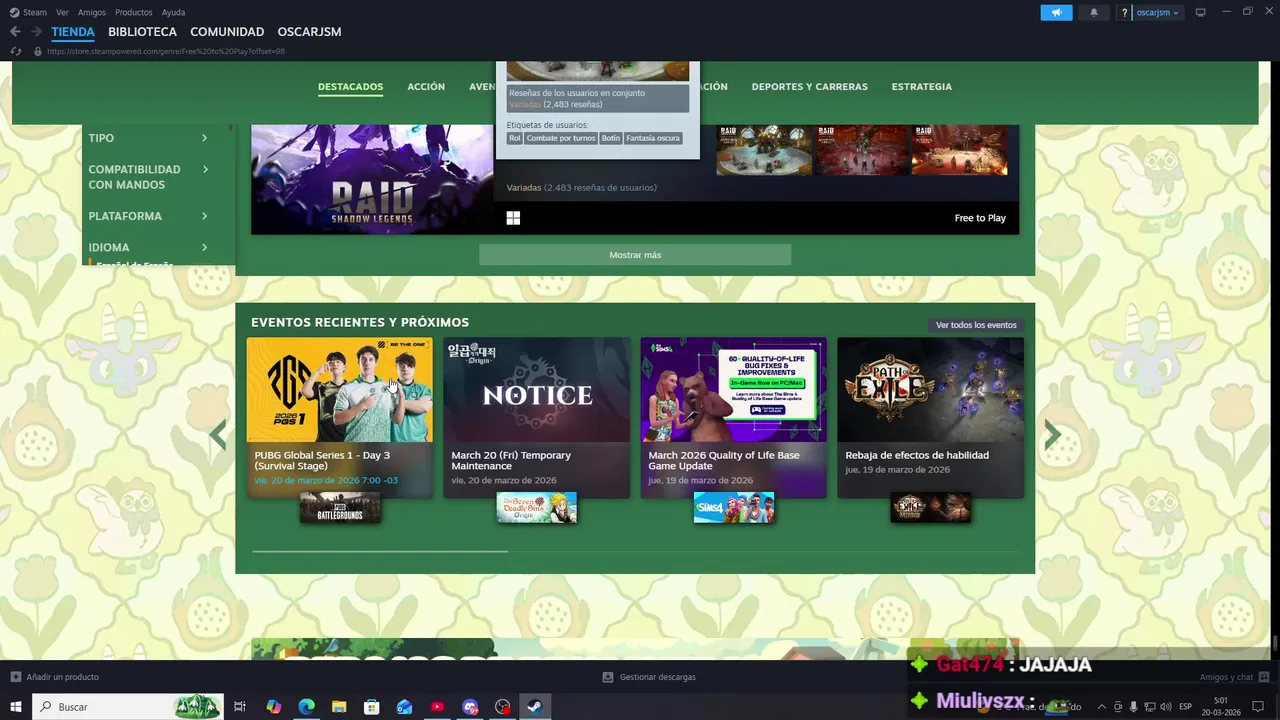The height and width of the screenshot is (720, 1280).
Task: Expand the TIPO filter
Action: click(148, 138)
